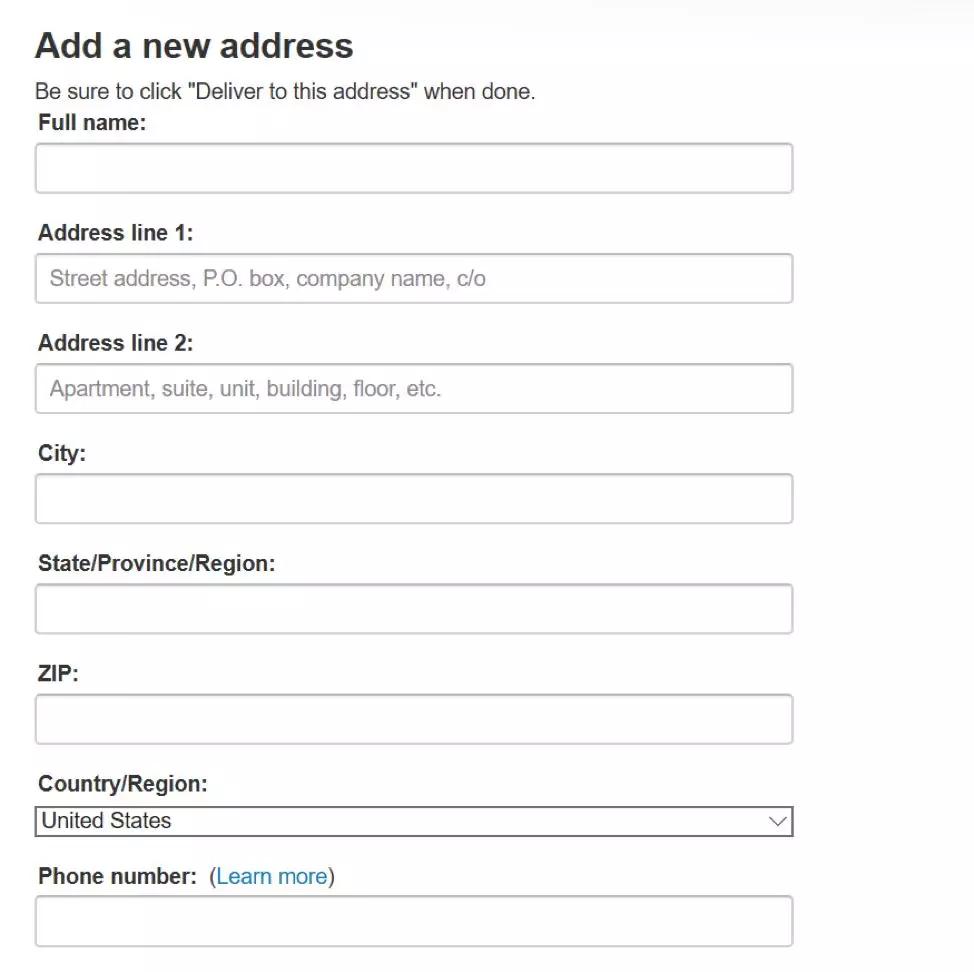Image resolution: width=974 pixels, height=972 pixels.
Task: Click into the City text box
Action: (x=413, y=498)
